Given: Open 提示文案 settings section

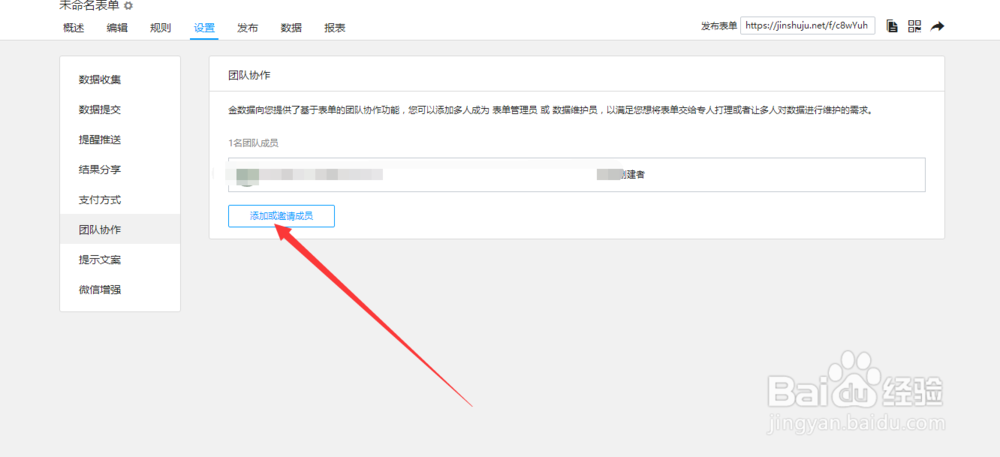Looking at the screenshot, I should pos(120,259).
